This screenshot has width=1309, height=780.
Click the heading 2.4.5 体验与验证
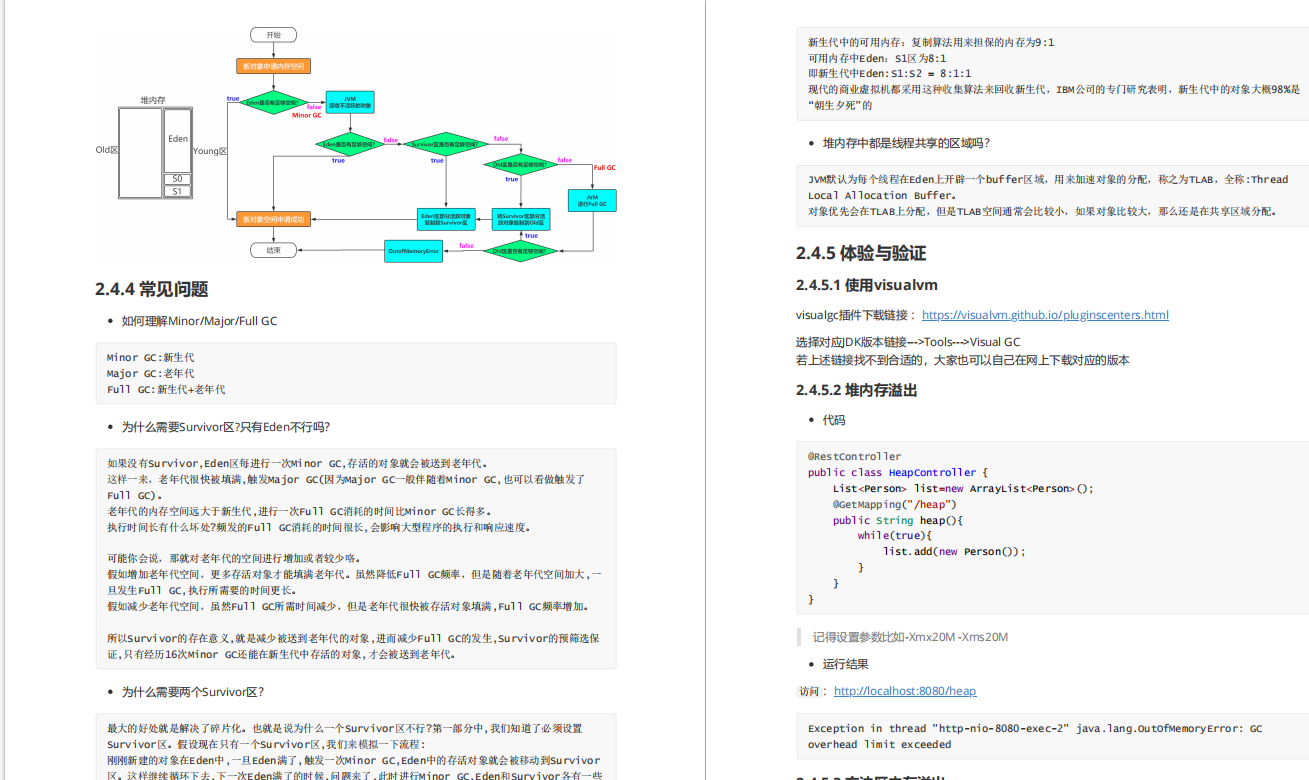click(861, 253)
